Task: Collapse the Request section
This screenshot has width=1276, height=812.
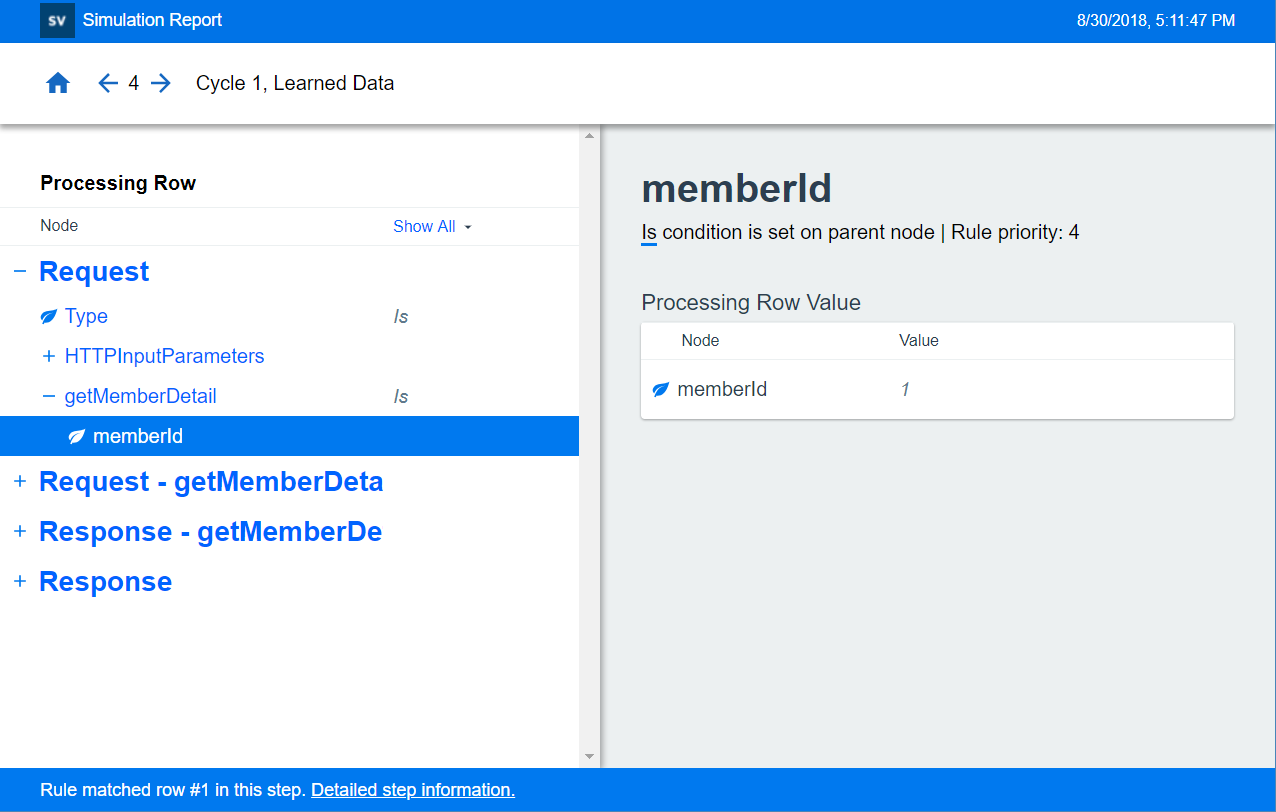Action: coord(20,272)
